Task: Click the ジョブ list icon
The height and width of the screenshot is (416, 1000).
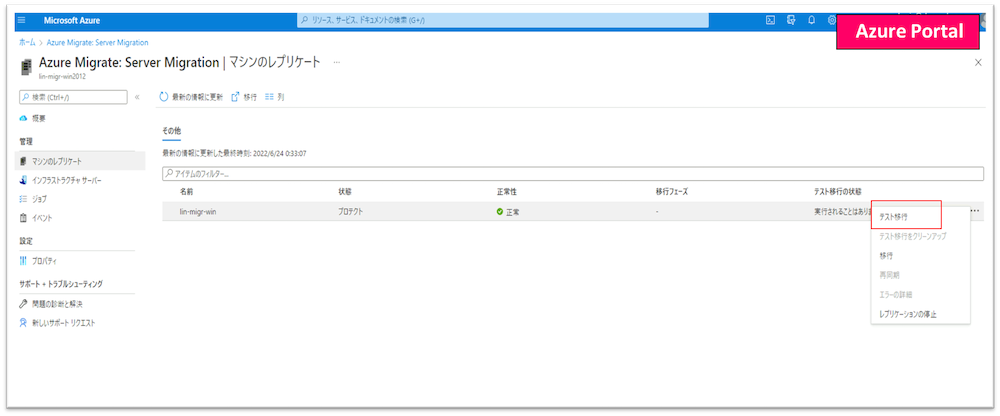Action: pos(24,199)
